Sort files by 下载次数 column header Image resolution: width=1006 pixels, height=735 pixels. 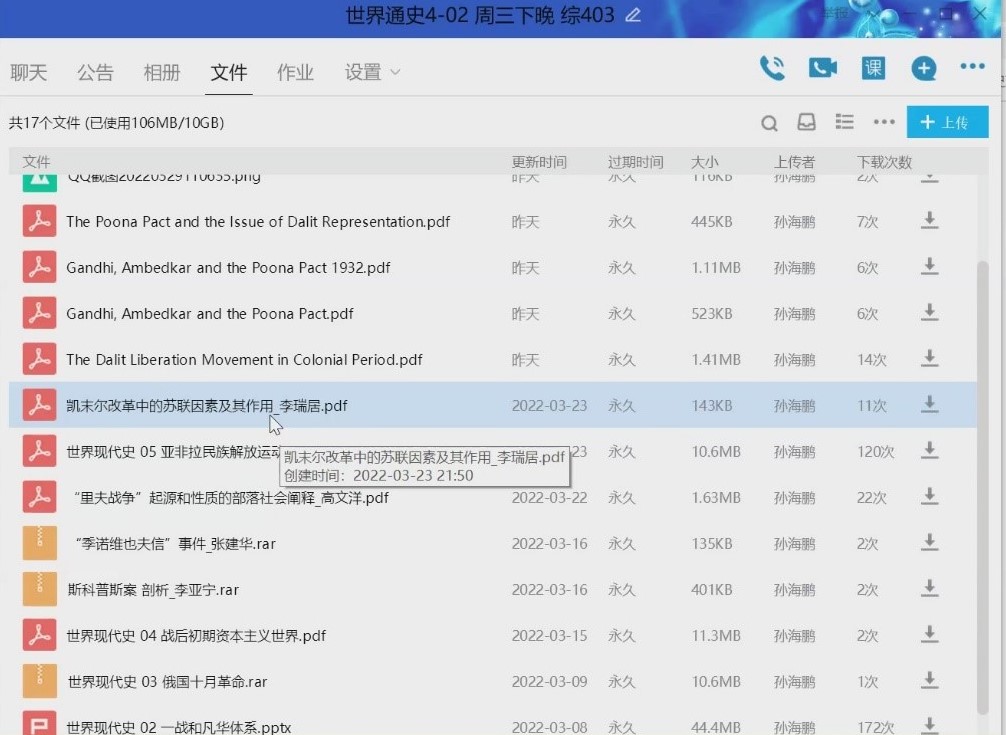pyautogui.click(x=884, y=162)
